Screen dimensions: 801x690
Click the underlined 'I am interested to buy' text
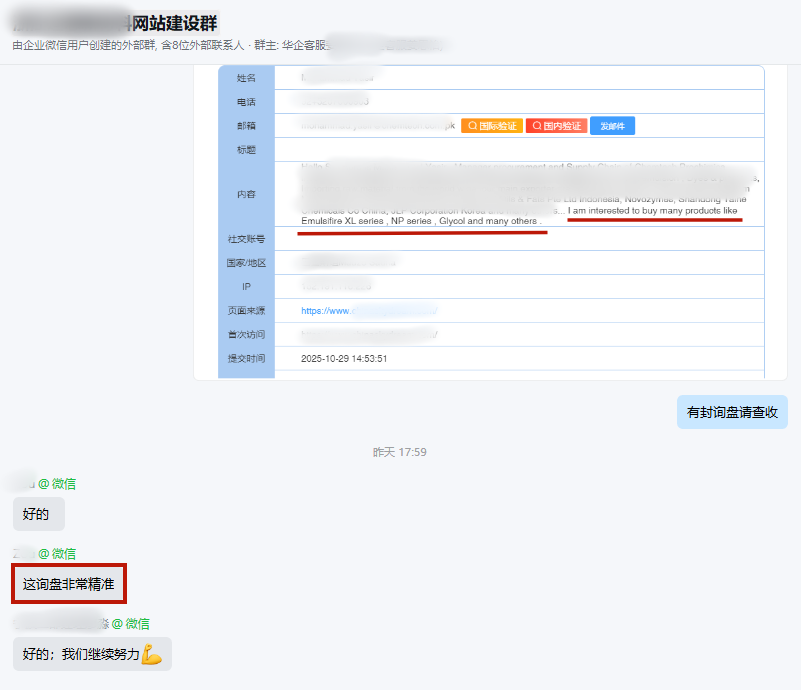tap(652, 211)
